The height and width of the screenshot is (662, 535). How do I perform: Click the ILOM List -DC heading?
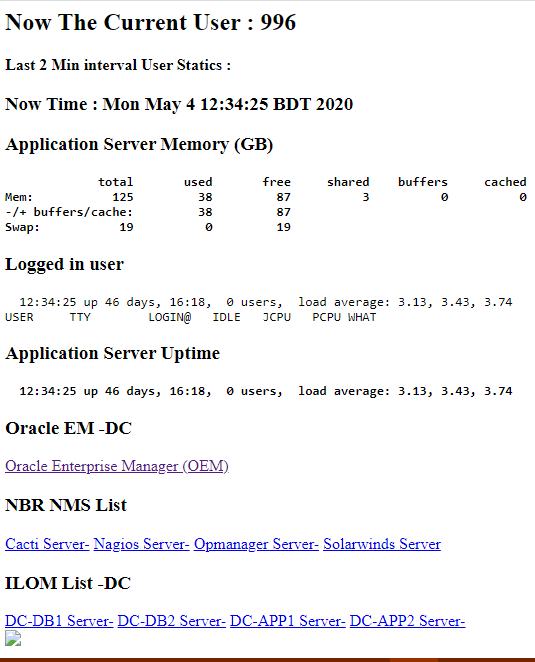tap(68, 583)
